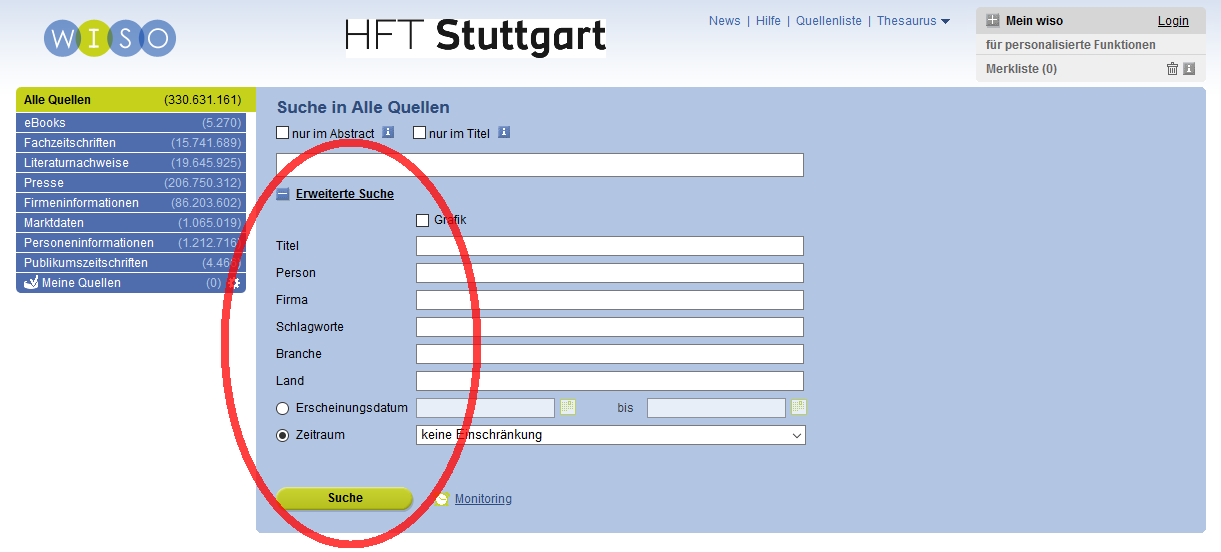Click the WISO logo
1221x552 pixels.
click(x=110, y=38)
